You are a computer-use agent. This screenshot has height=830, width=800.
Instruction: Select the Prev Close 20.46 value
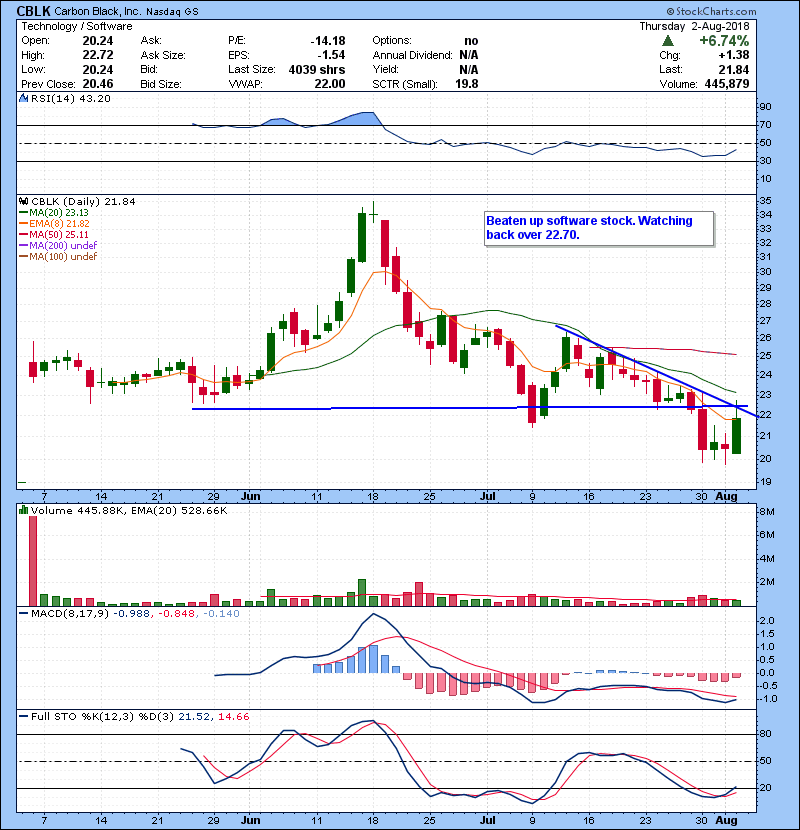pyautogui.click(x=98, y=84)
